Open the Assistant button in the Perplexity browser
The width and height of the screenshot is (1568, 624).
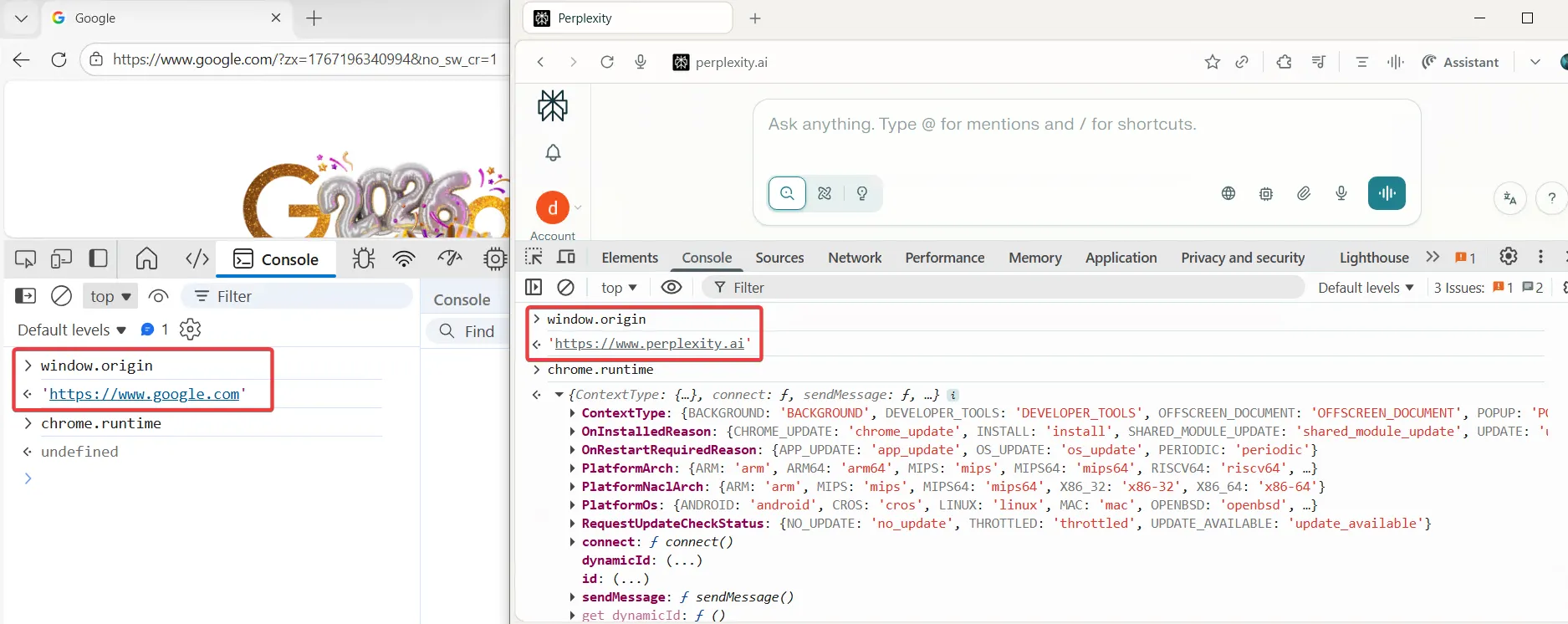(x=1460, y=62)
